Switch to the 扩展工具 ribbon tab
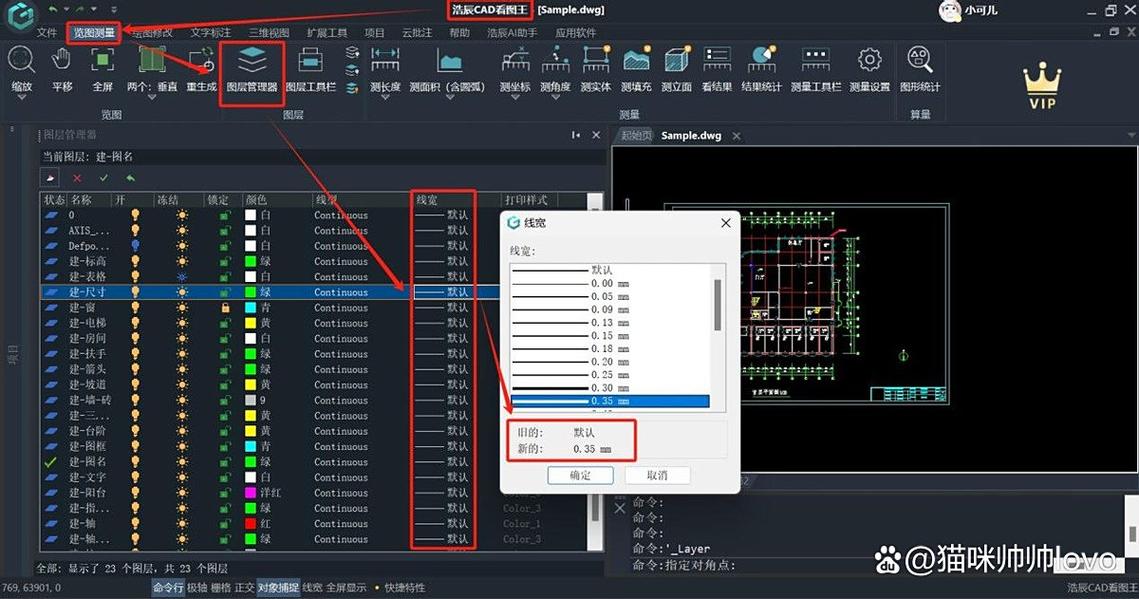1139x599 pixels. (x=327, y=33)
